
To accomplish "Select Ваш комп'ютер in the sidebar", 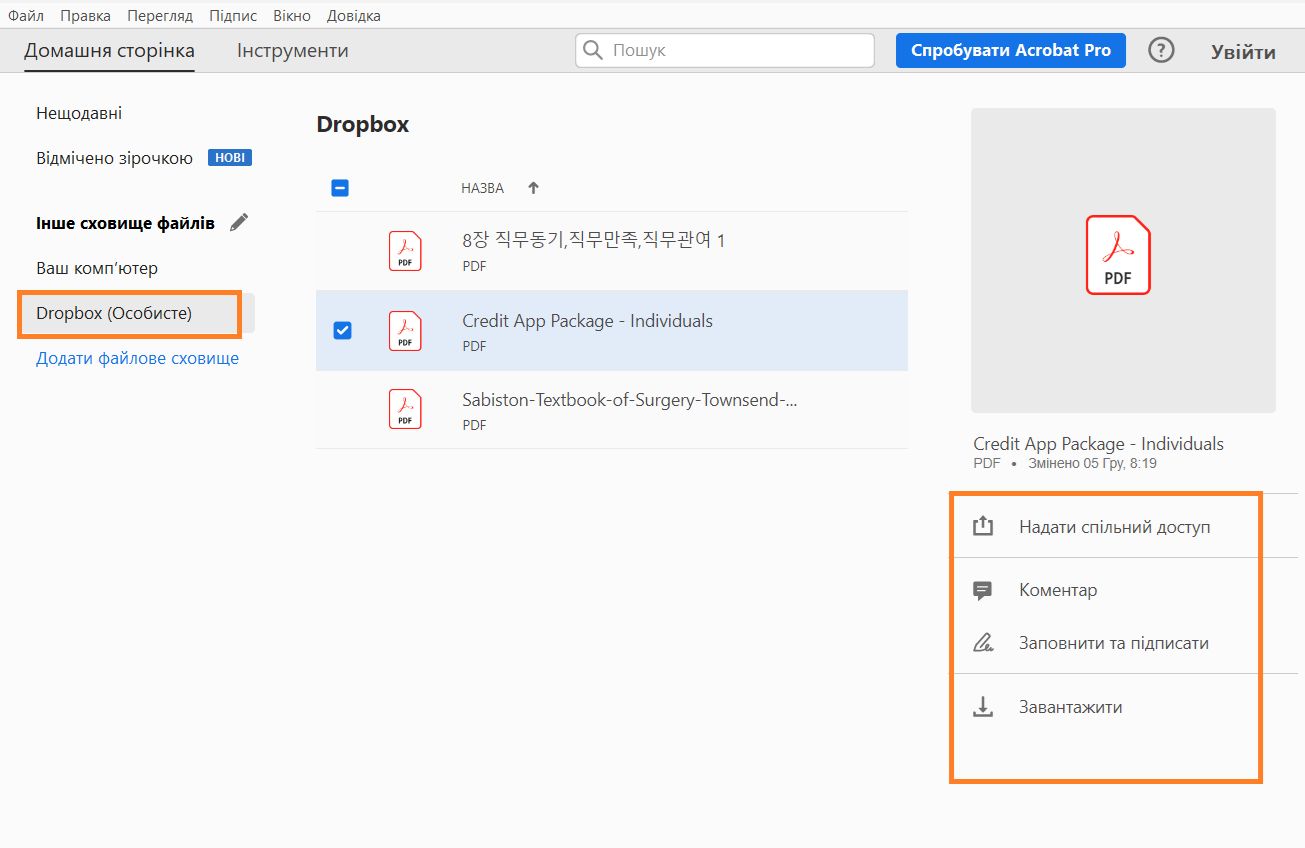I will [x=97, y=268].
